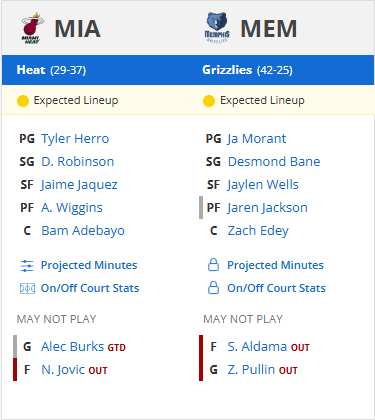Click the MIA team abbreviation header
Image resolution: width=375 pixels, height=420 pixels.
point(77,29)
